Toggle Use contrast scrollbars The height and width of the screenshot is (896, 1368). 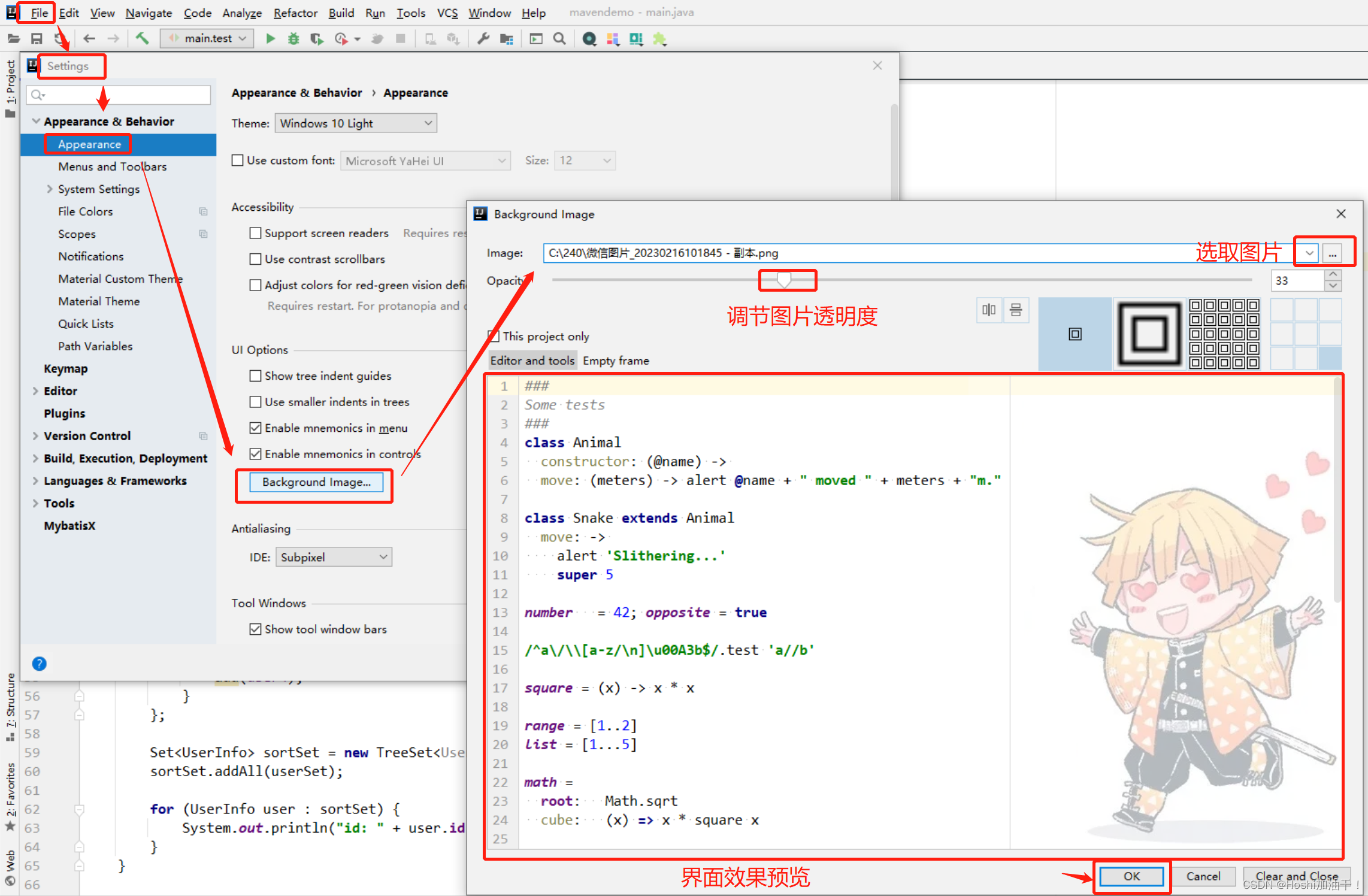pos(256,259)
